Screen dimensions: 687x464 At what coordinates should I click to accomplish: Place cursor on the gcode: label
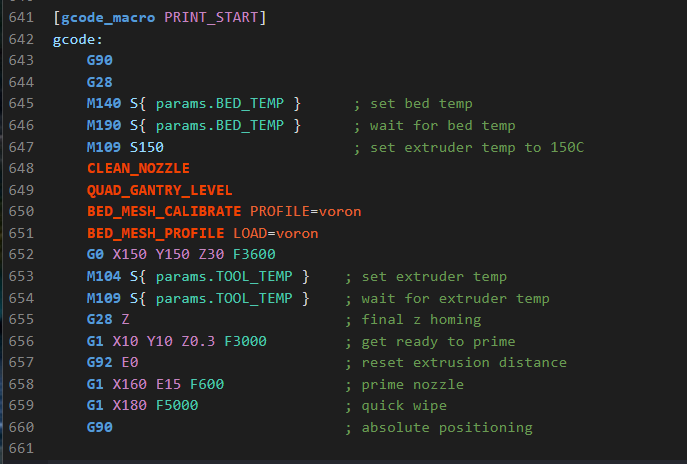[x=78, y=40]
